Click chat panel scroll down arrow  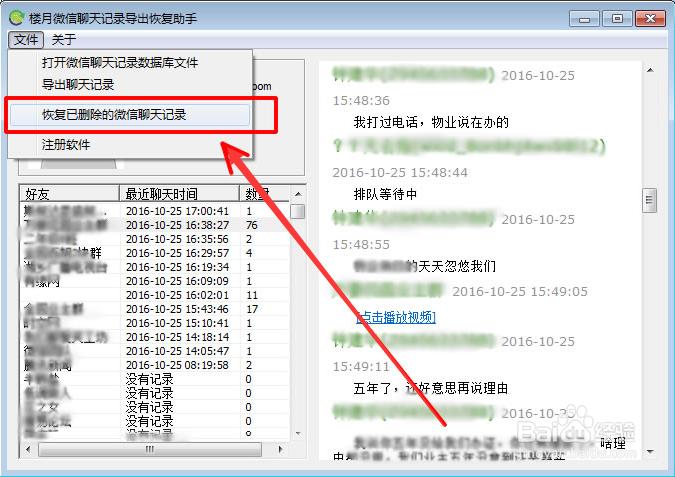click(650, 452)
